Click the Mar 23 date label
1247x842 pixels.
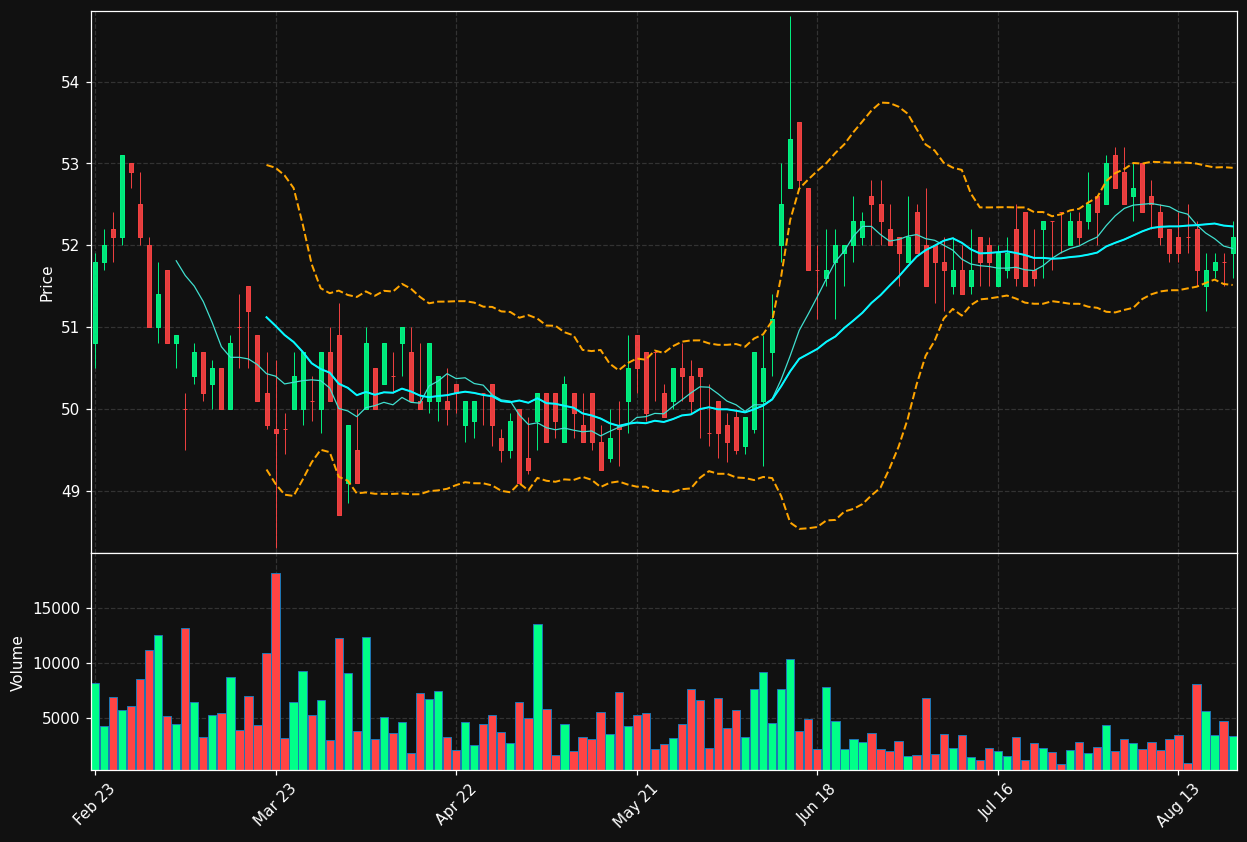click(x=274, y=805)
